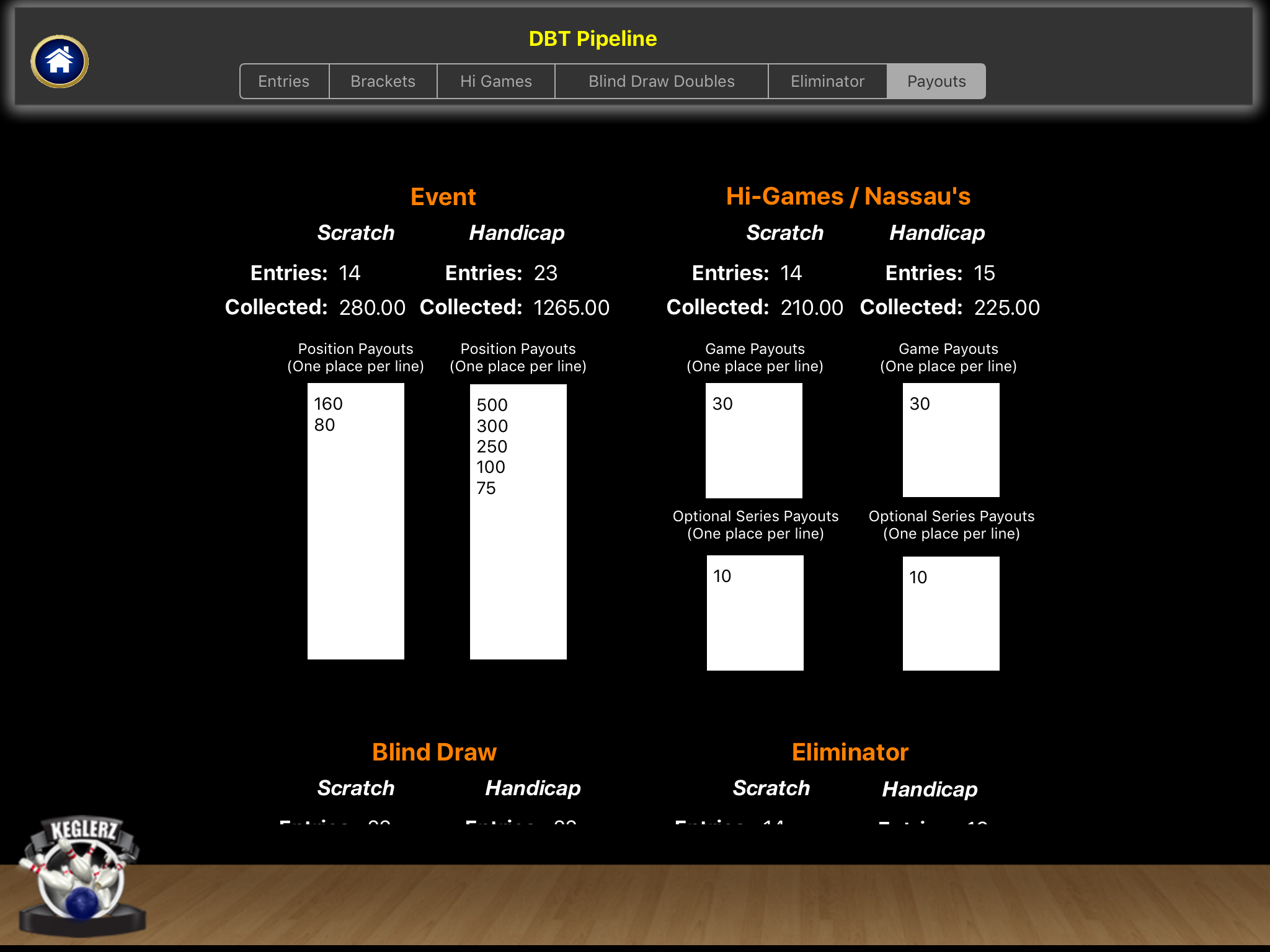Click the Keglerz bowling logo
1270x952 pixels.
[x=84, y=874]
